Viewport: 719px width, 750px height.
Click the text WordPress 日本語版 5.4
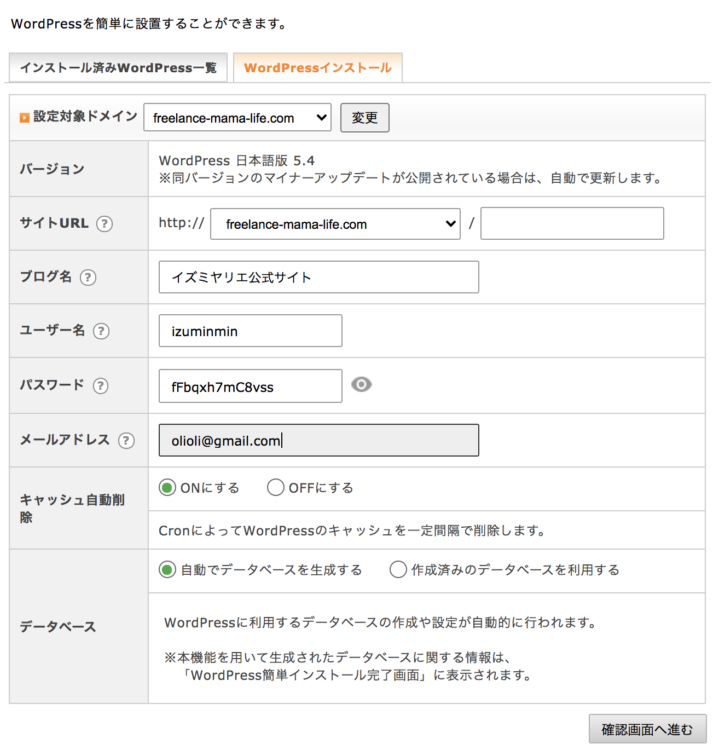click(x=237, y=160)
